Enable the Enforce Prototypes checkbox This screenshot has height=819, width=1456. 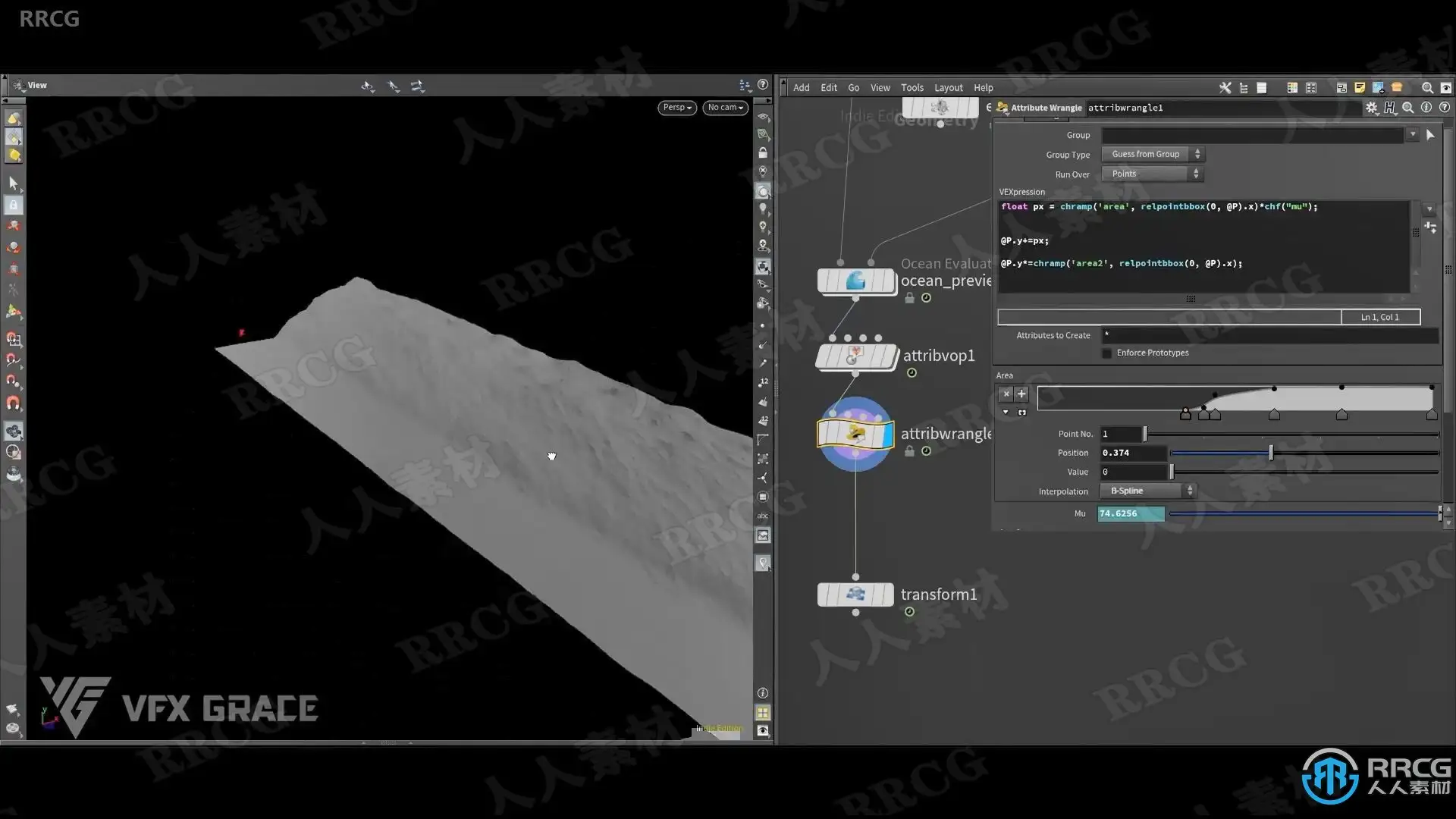click(x=1106, y=353)
